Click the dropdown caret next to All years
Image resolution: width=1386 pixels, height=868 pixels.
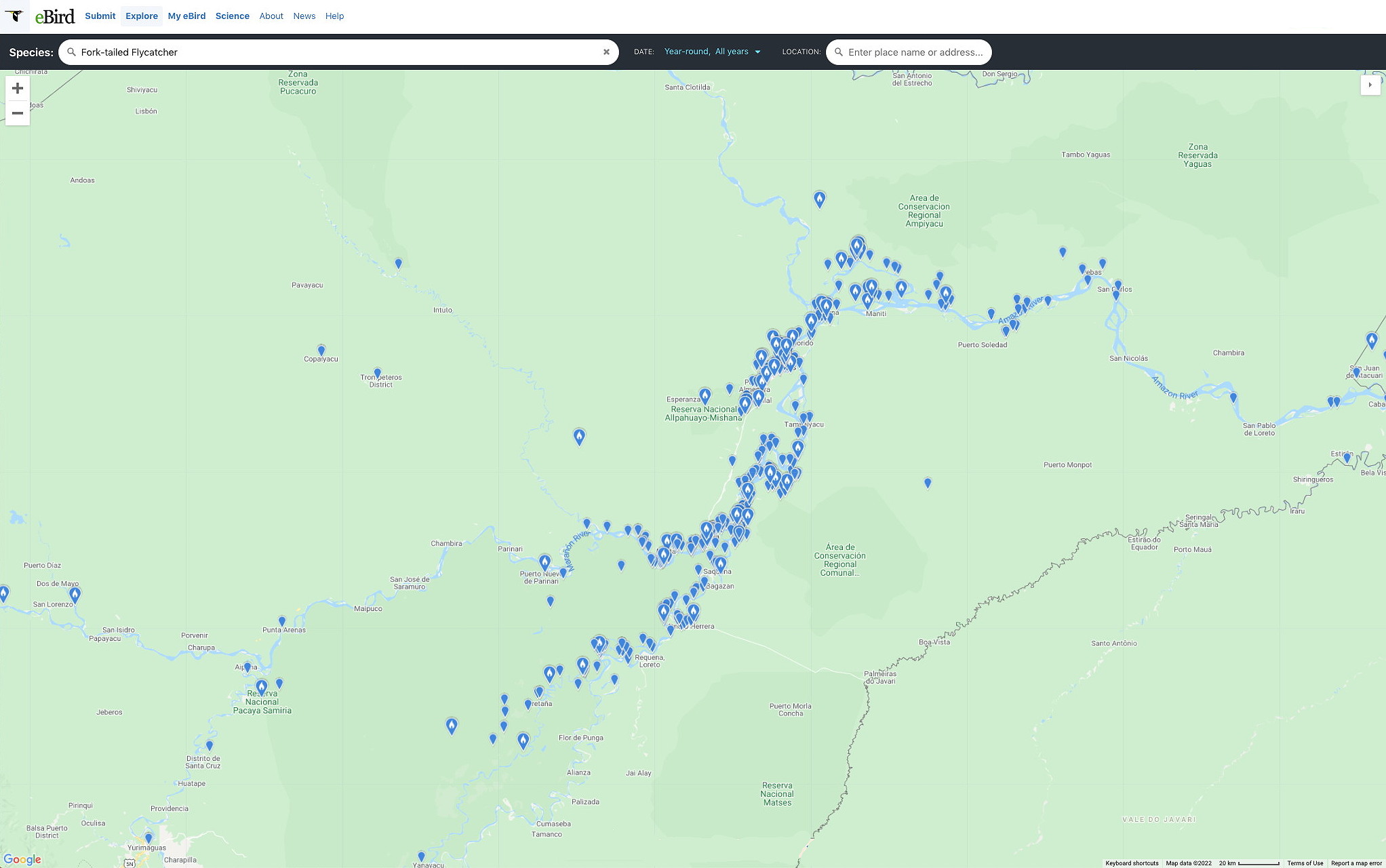(757, 52)
